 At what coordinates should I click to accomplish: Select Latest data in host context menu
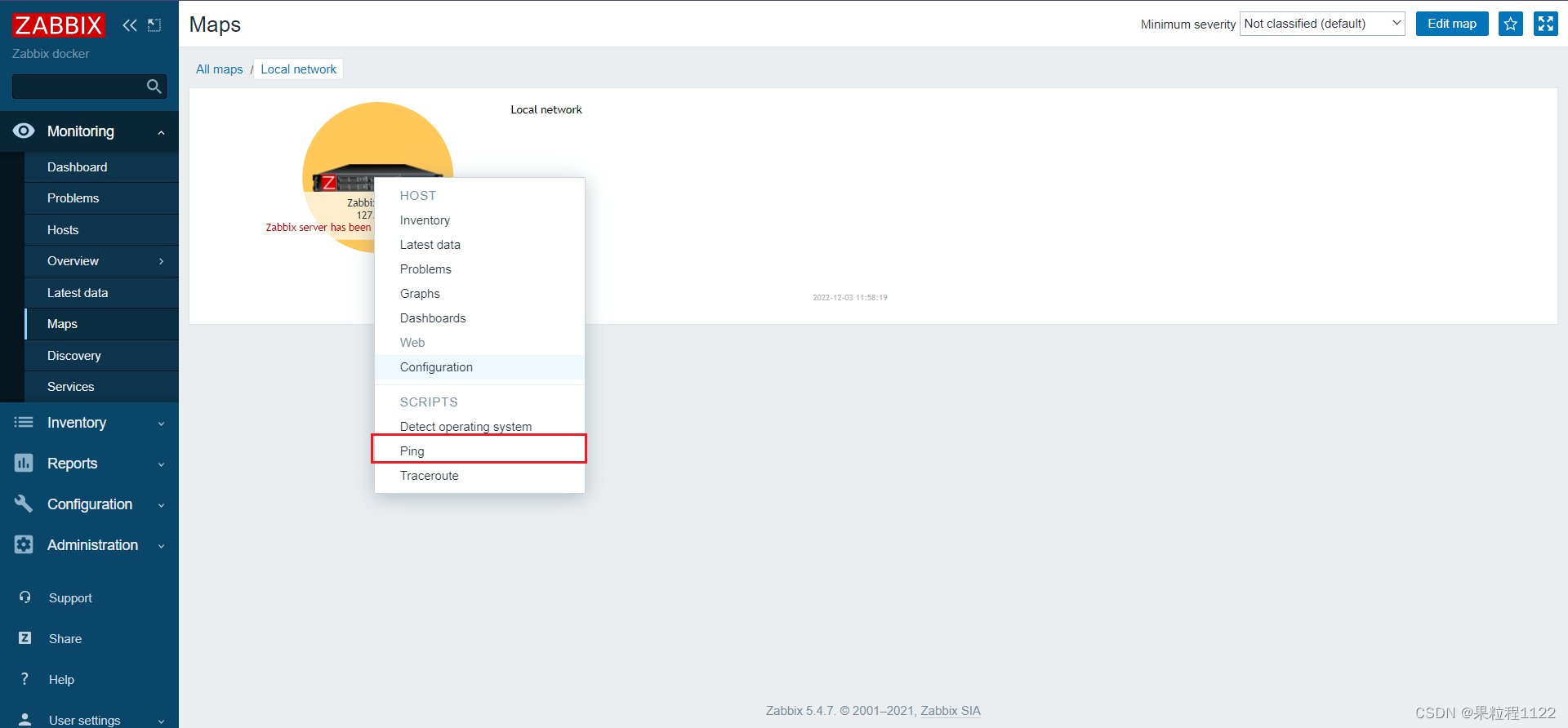click(x=479, y=245)
